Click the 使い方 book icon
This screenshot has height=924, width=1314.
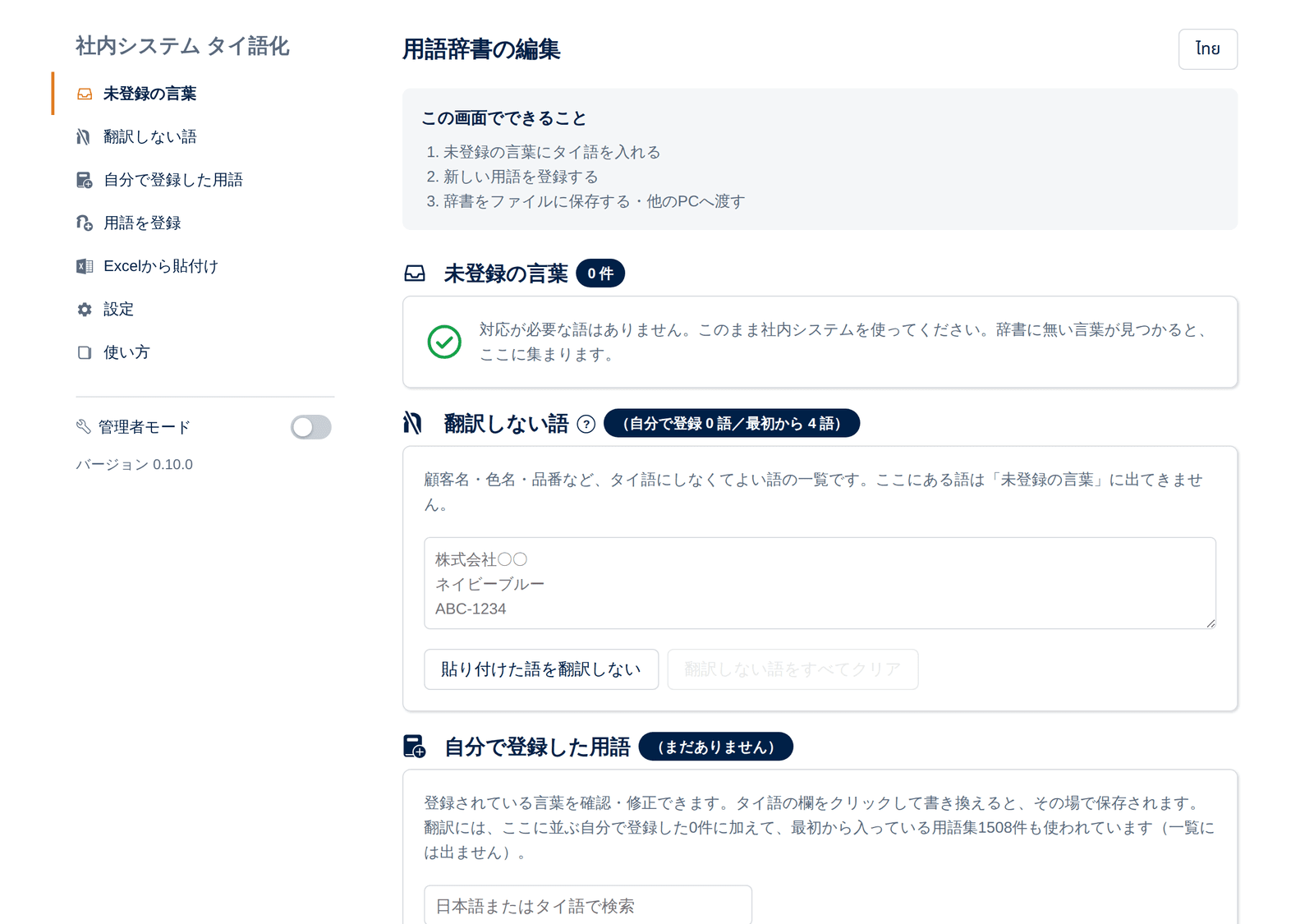(85, 352)
